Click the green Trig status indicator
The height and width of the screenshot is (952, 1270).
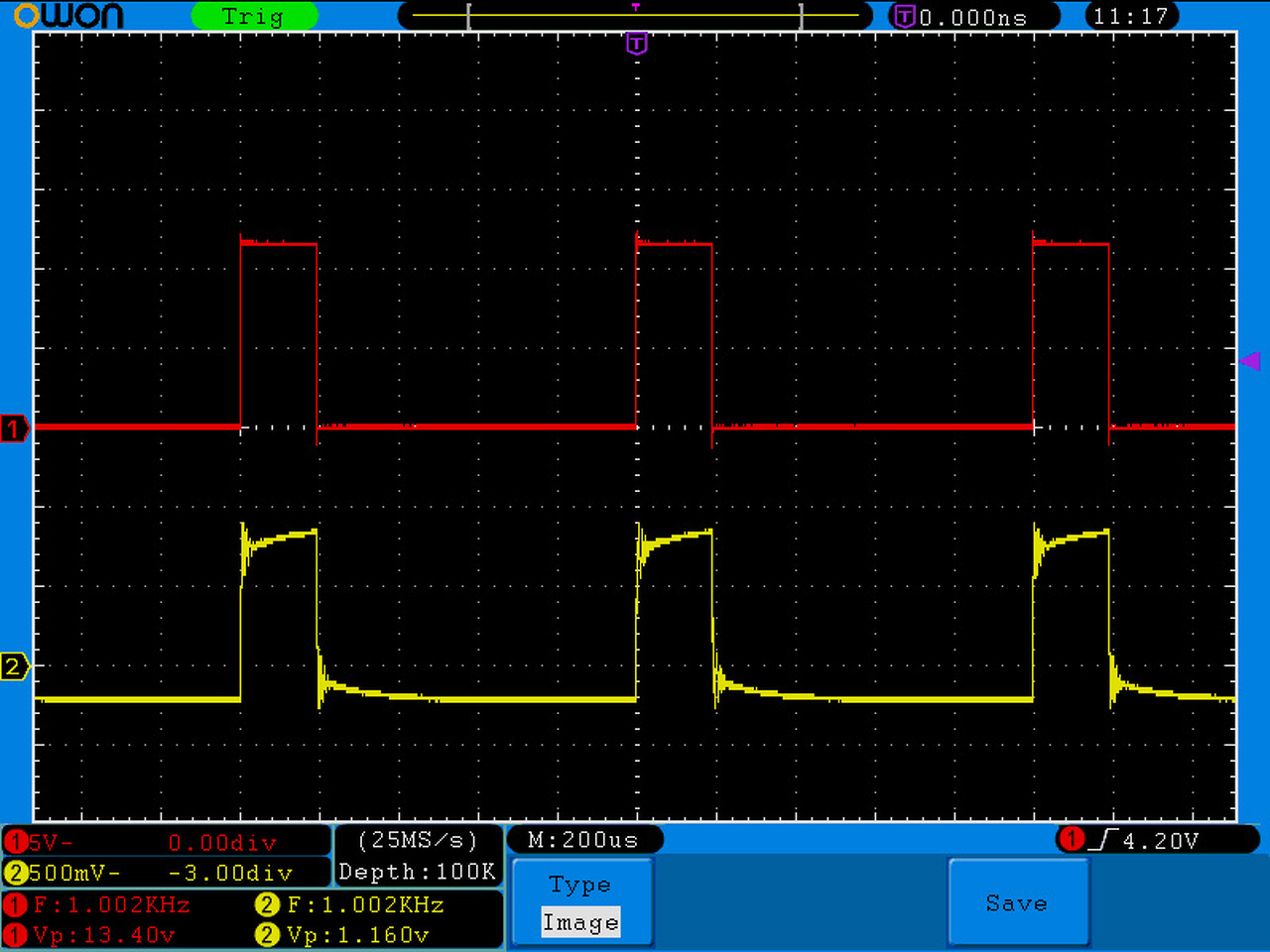point(254,16)
